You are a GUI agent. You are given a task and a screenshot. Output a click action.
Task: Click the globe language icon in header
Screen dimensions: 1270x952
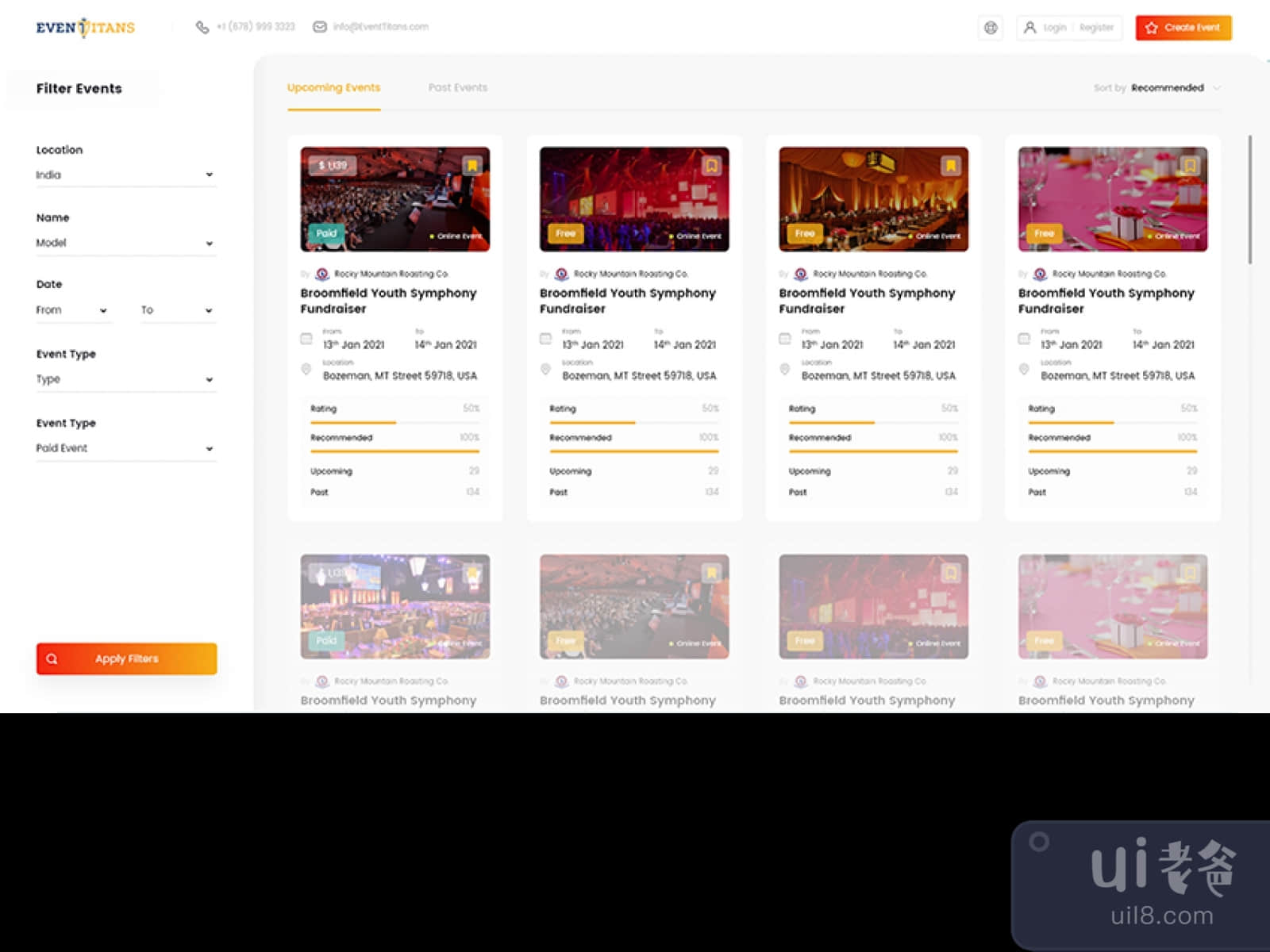pos(991,28)
